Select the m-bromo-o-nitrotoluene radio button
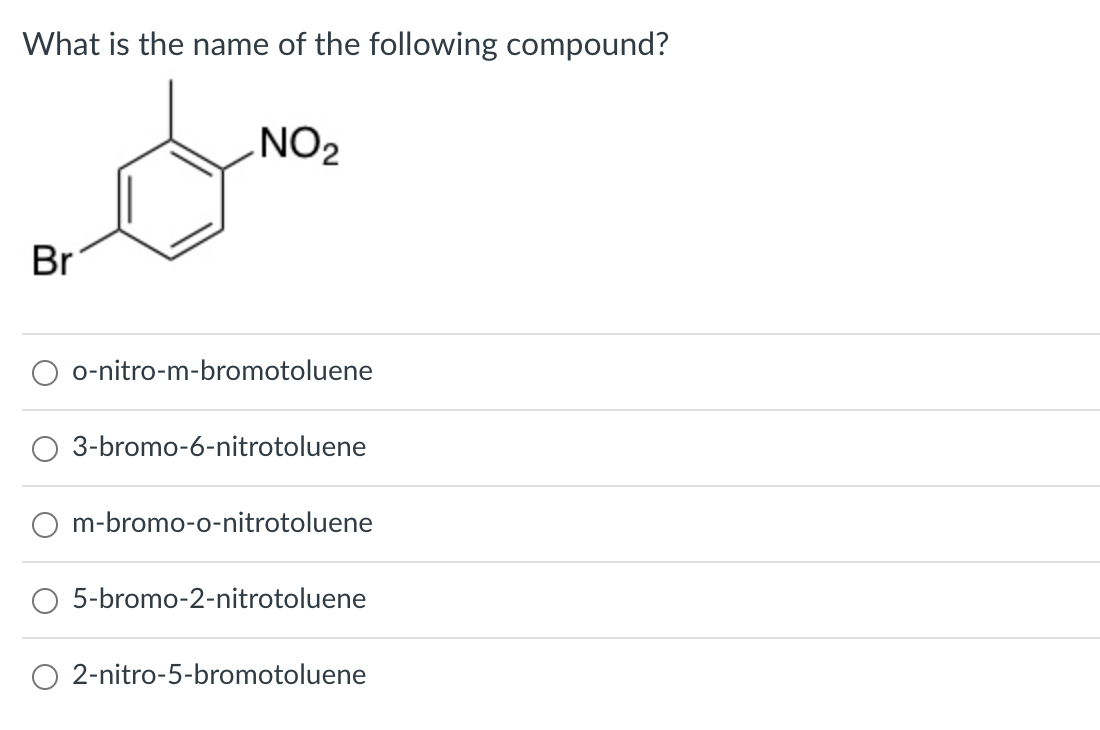The image size is (1100, 730). (x=44, y=525)
